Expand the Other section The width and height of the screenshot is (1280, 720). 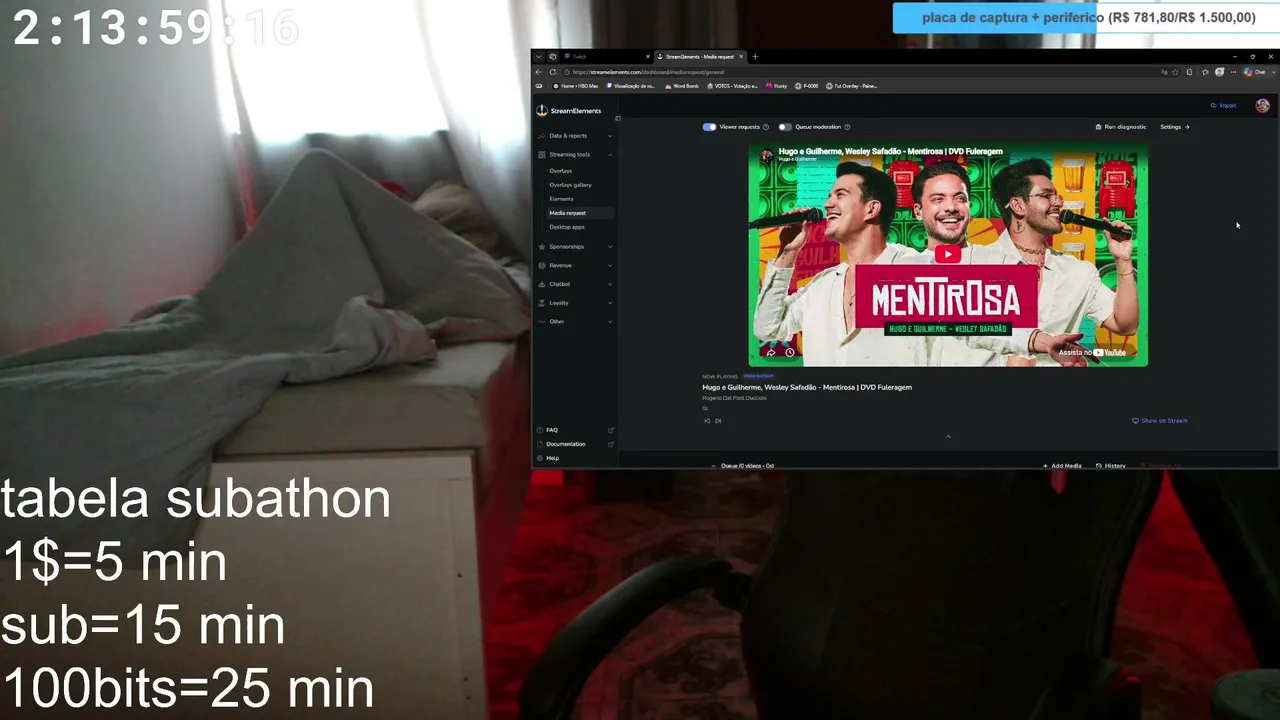coord(575,322)
